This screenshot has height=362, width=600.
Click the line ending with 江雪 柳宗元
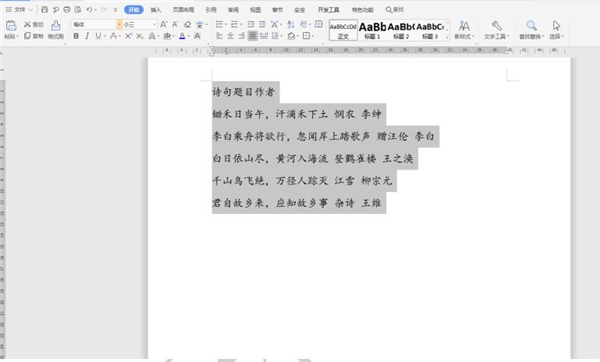pos(302,181)
